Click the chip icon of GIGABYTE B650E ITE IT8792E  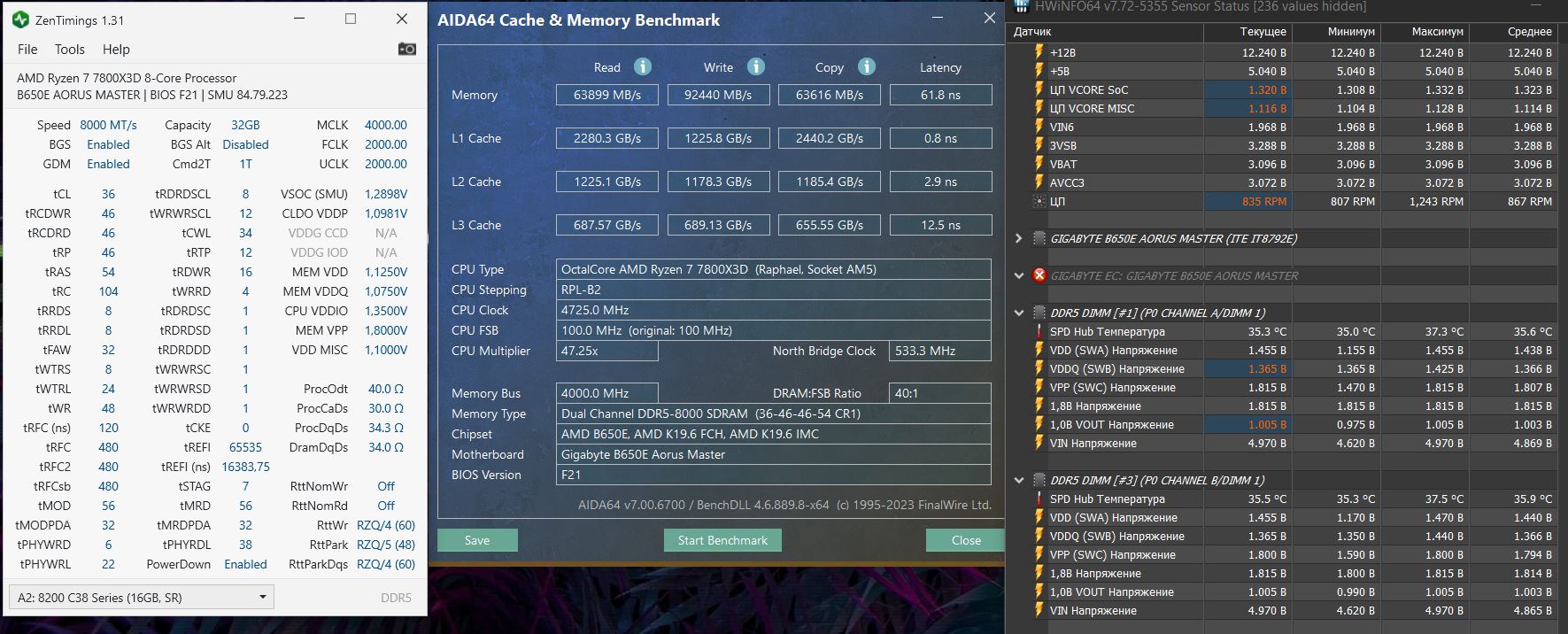coord(1039,238)
